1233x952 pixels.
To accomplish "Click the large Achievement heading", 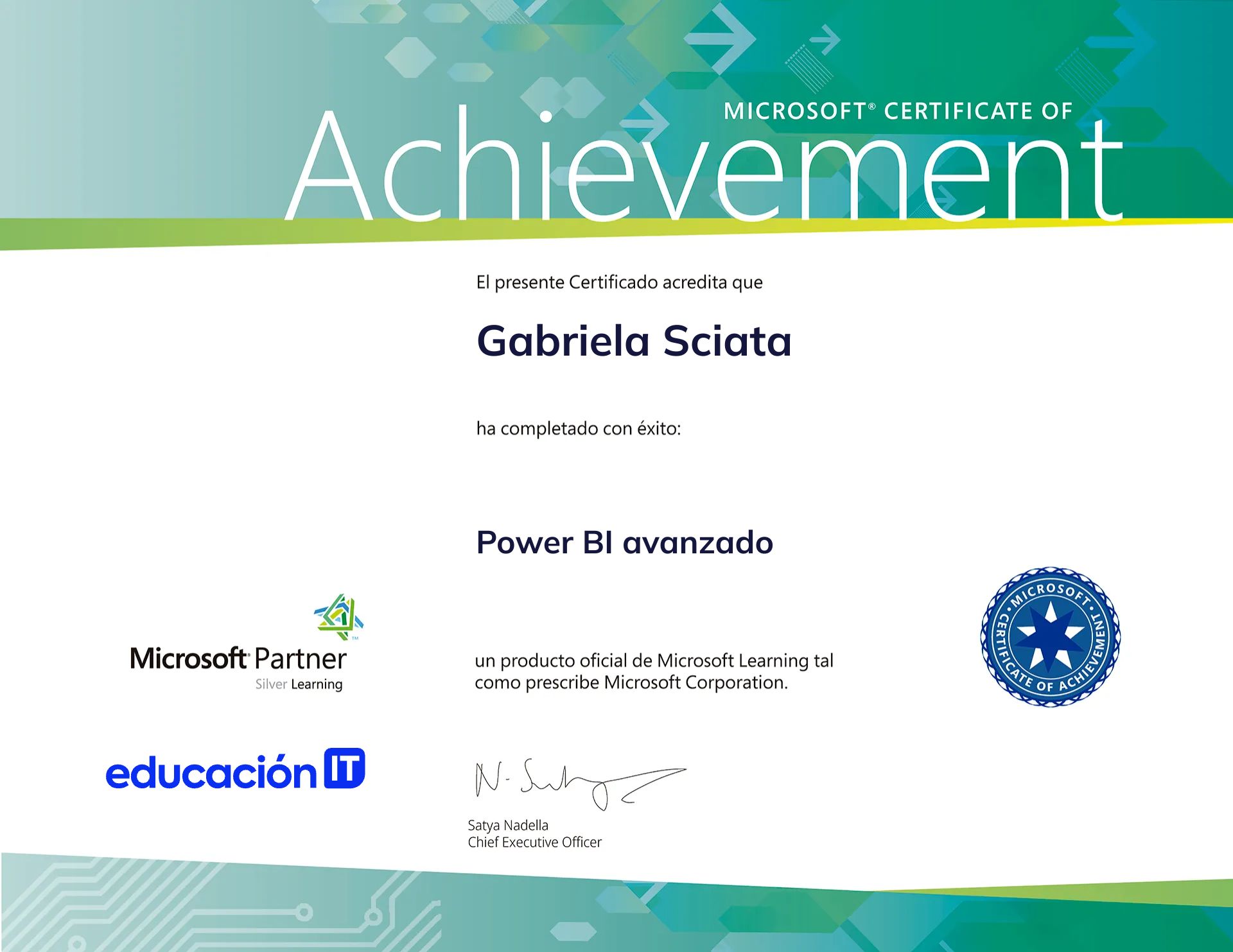I will point(704,164).
